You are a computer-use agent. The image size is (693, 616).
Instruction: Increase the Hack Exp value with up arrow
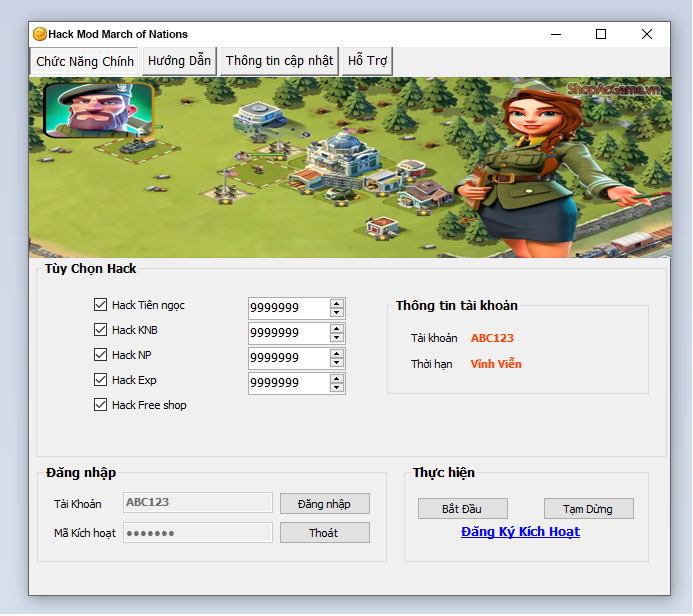click(337, 379)
